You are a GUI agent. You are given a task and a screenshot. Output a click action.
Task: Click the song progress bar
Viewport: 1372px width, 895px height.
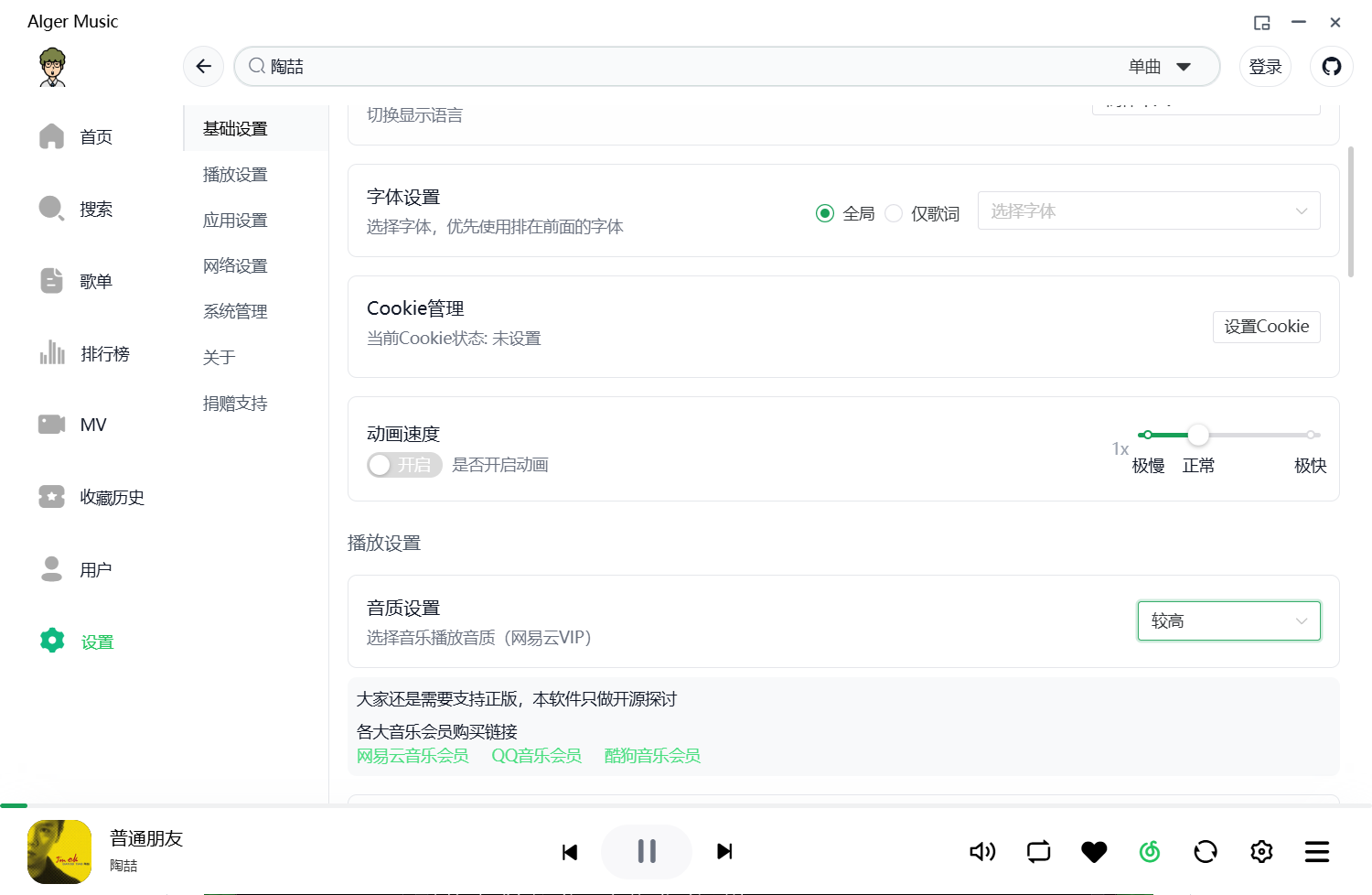point(686,805)
